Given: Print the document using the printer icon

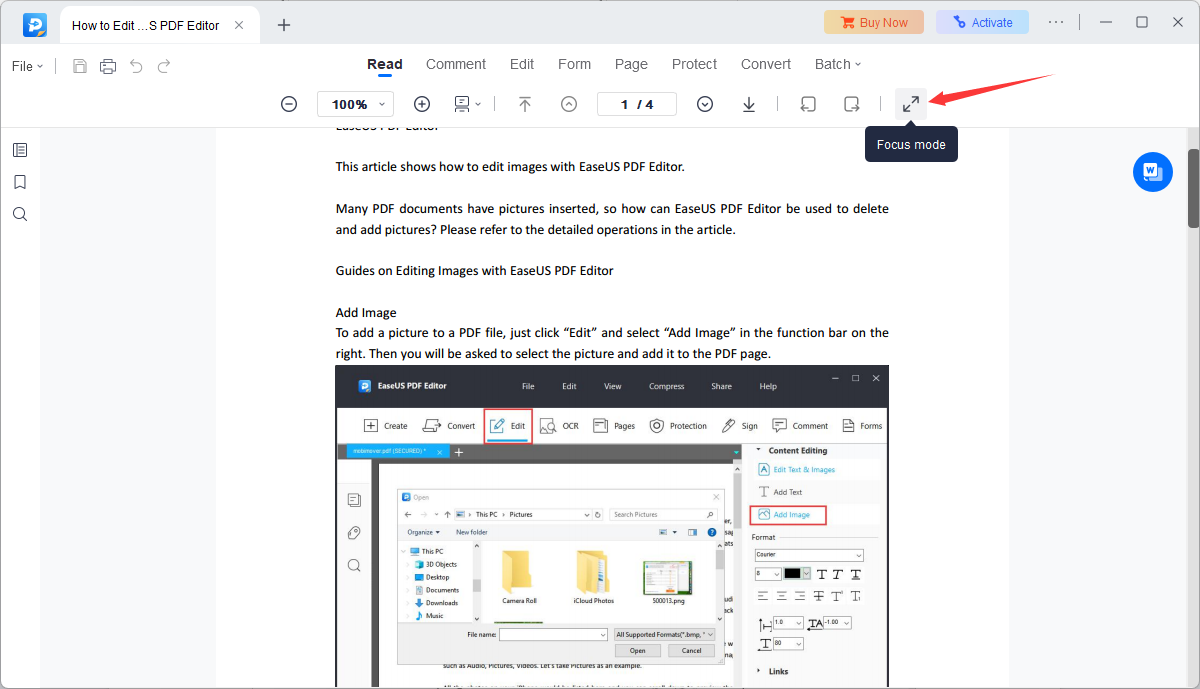Looking at the screenshot, I should click(x=108, y=66).
